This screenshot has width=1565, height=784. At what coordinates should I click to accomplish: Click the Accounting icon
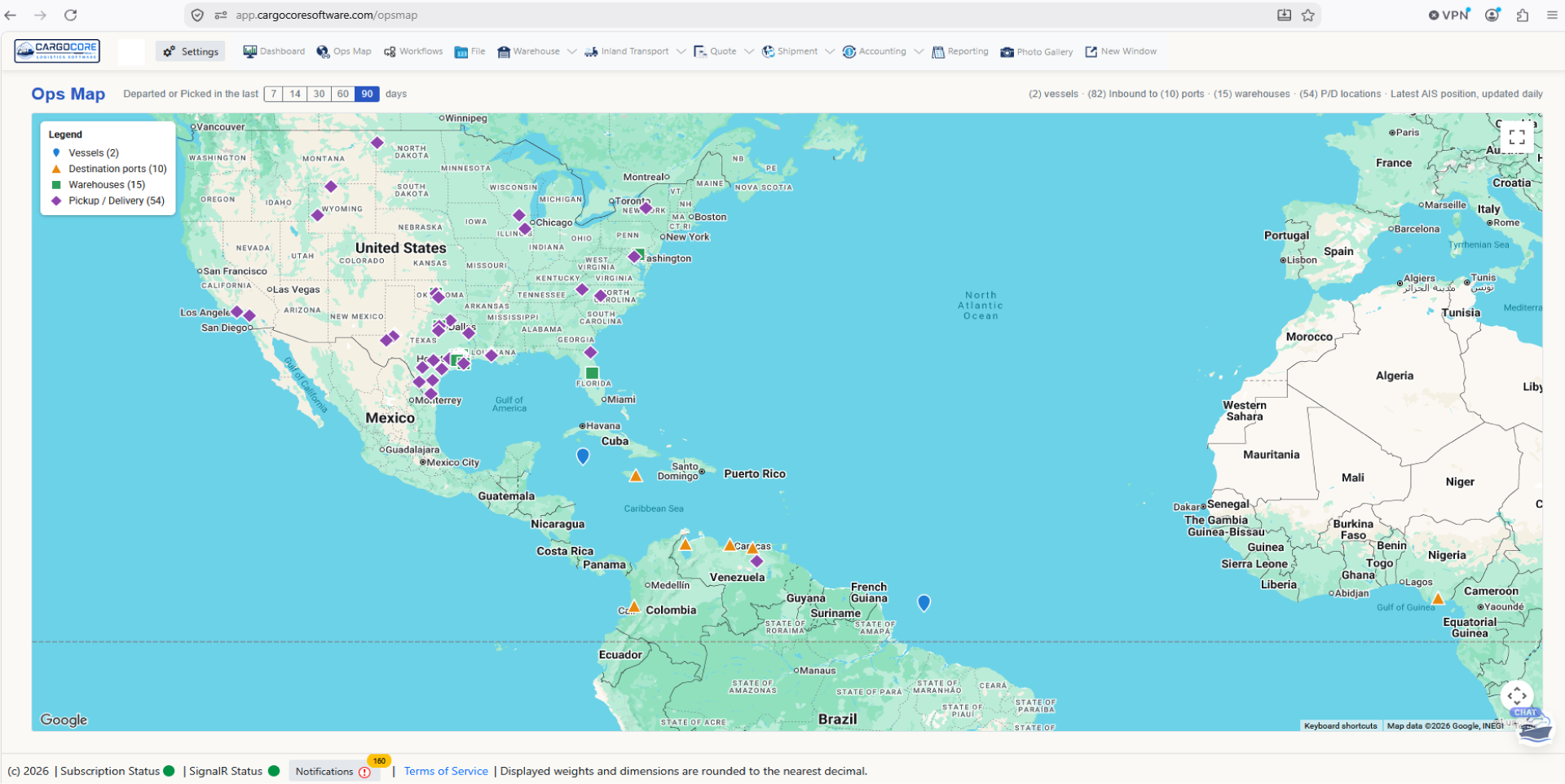coord(849,51)
